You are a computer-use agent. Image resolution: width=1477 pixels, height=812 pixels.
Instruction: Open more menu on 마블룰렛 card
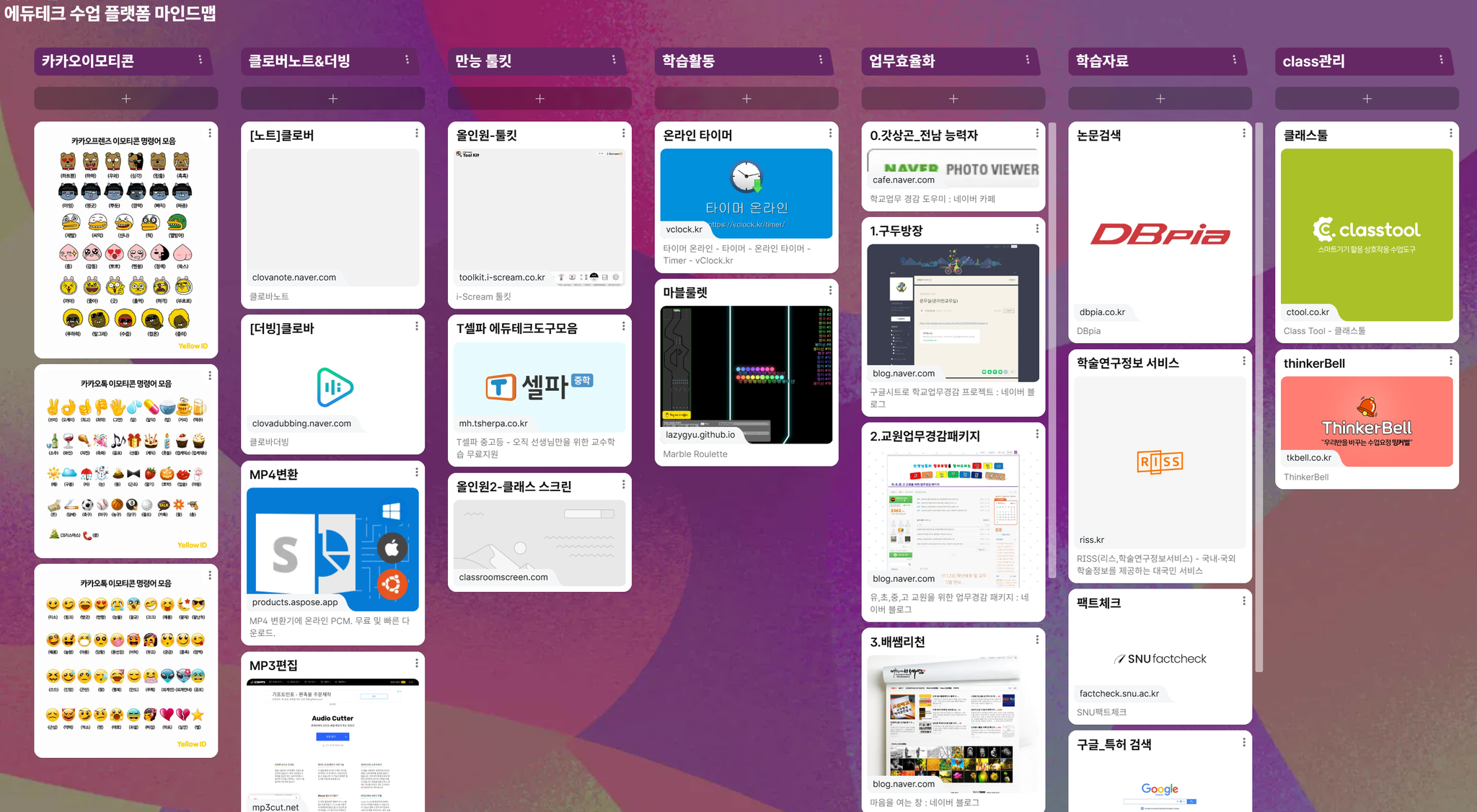coord(830,291)
